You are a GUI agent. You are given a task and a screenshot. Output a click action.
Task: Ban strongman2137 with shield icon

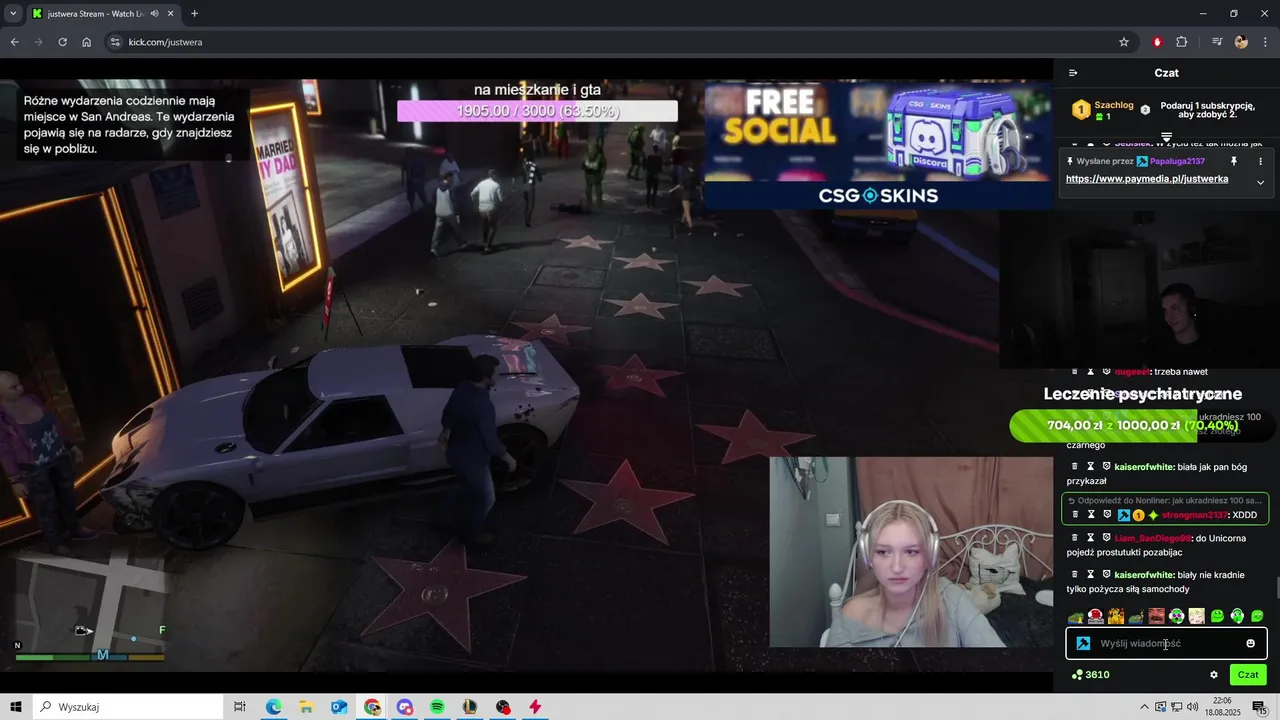1107,515
